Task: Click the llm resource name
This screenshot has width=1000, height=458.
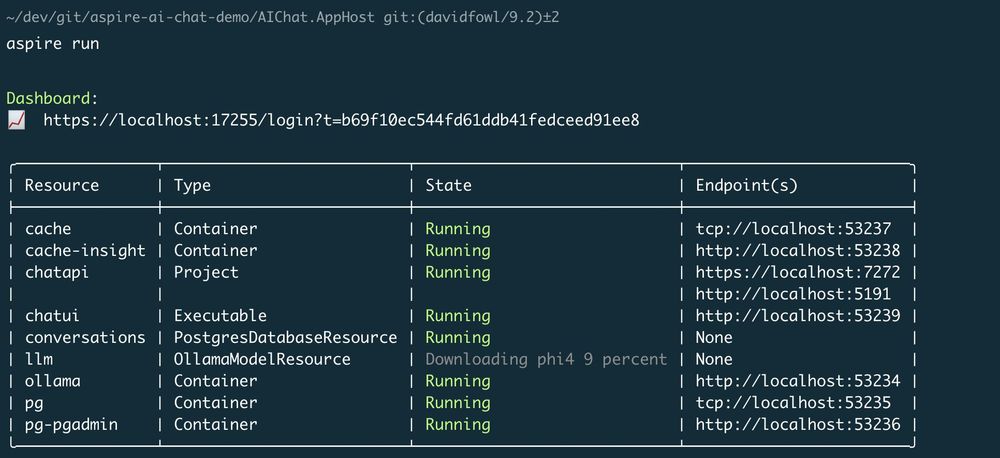Action: pyautogui.click(x=39, y=359)
